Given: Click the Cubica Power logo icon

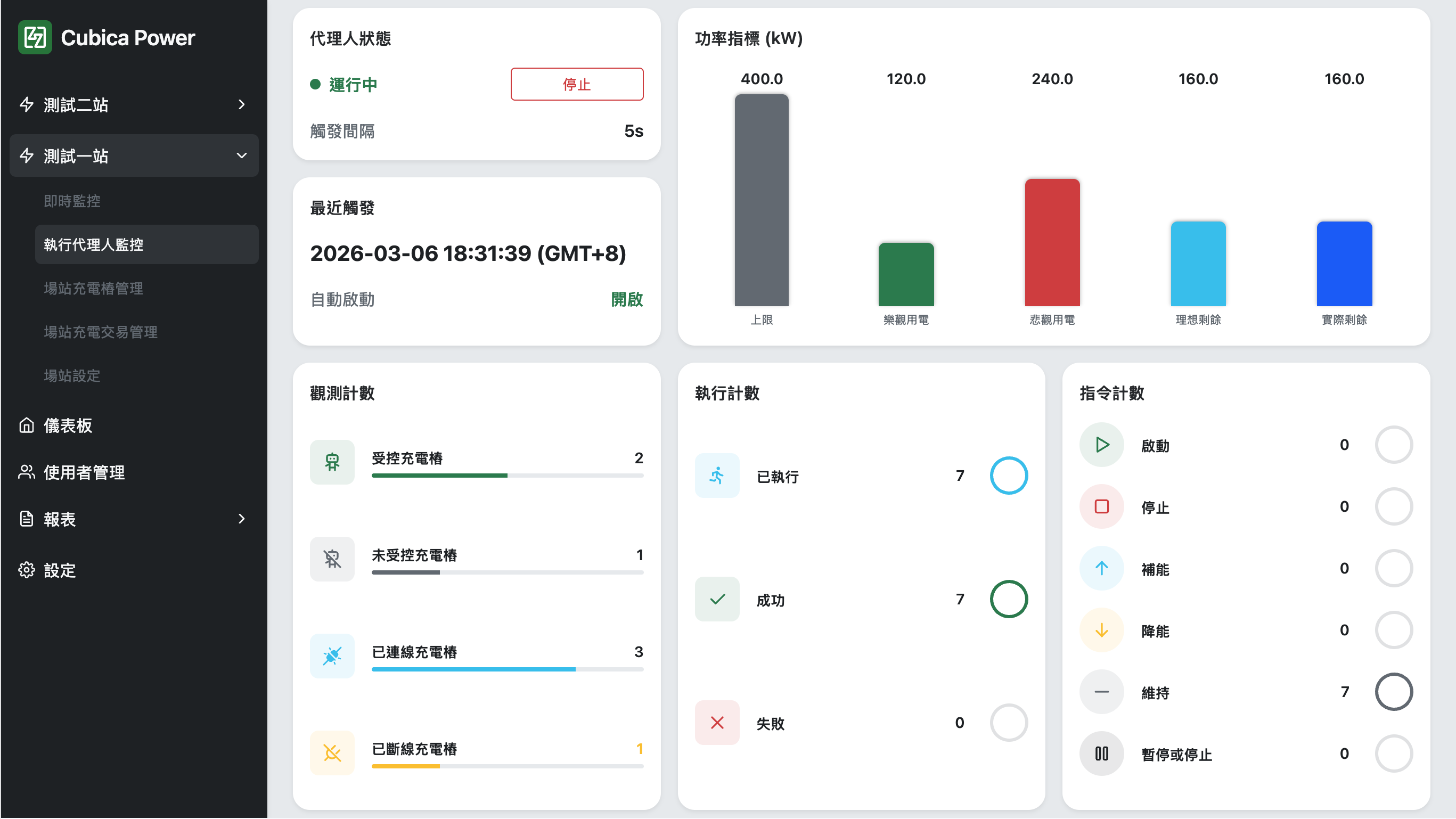Looking at the screenshot, I should pyautogui.click(x=35, y=37).
